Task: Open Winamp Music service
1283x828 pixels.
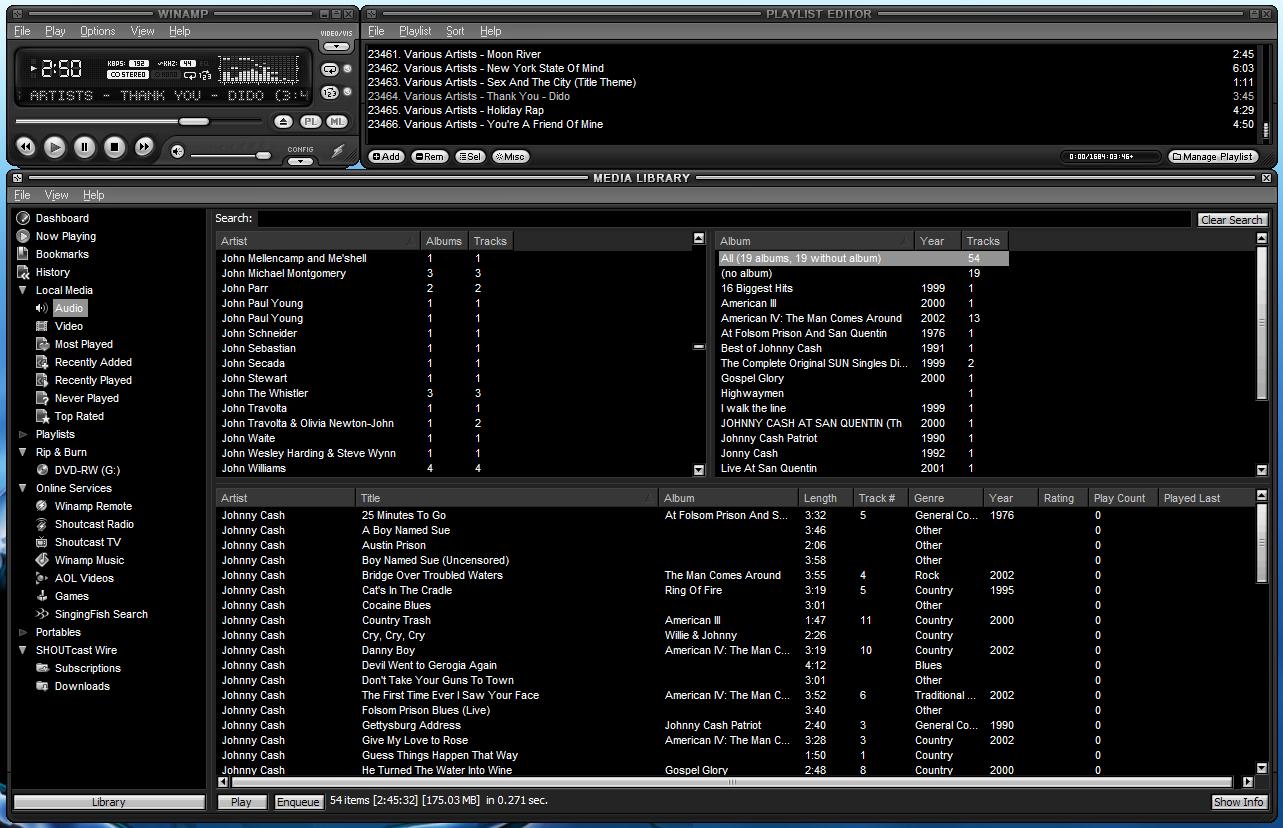Action: [x=89, y=560]
